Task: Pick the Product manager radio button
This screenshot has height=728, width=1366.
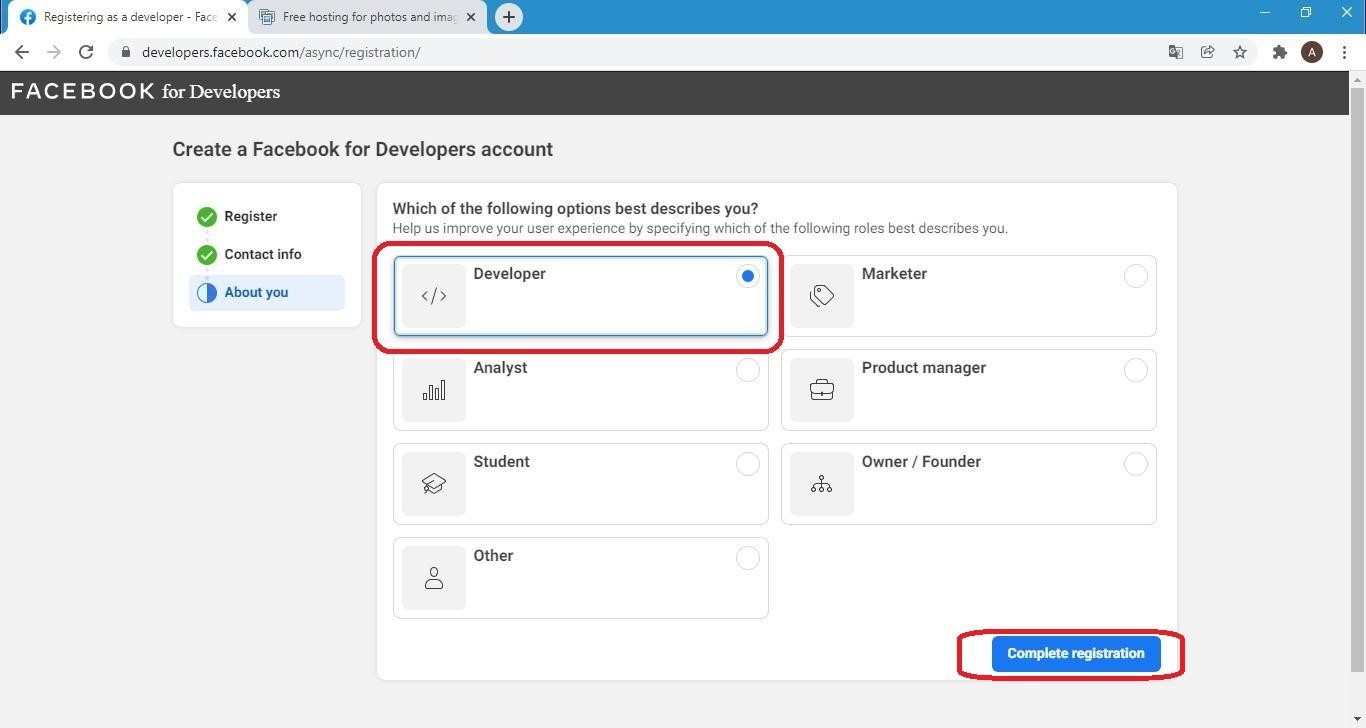Action: click(1135, 370)
